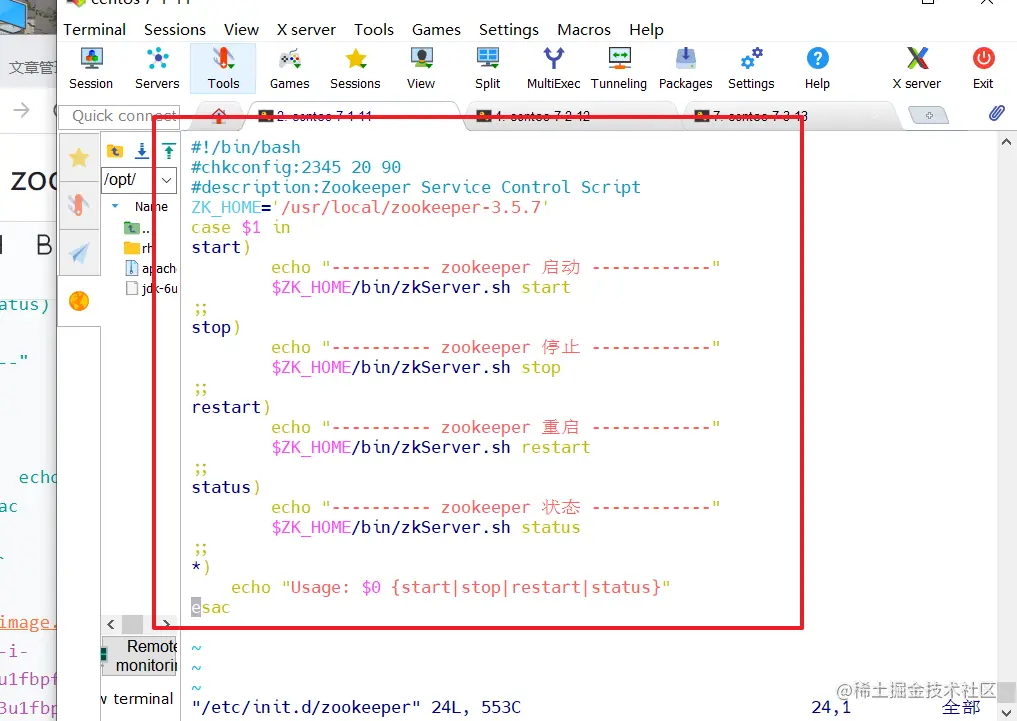Click the terminal scrollbar up arrow
This screenshot has width=1017, height=721.
tap(1006, 141)
